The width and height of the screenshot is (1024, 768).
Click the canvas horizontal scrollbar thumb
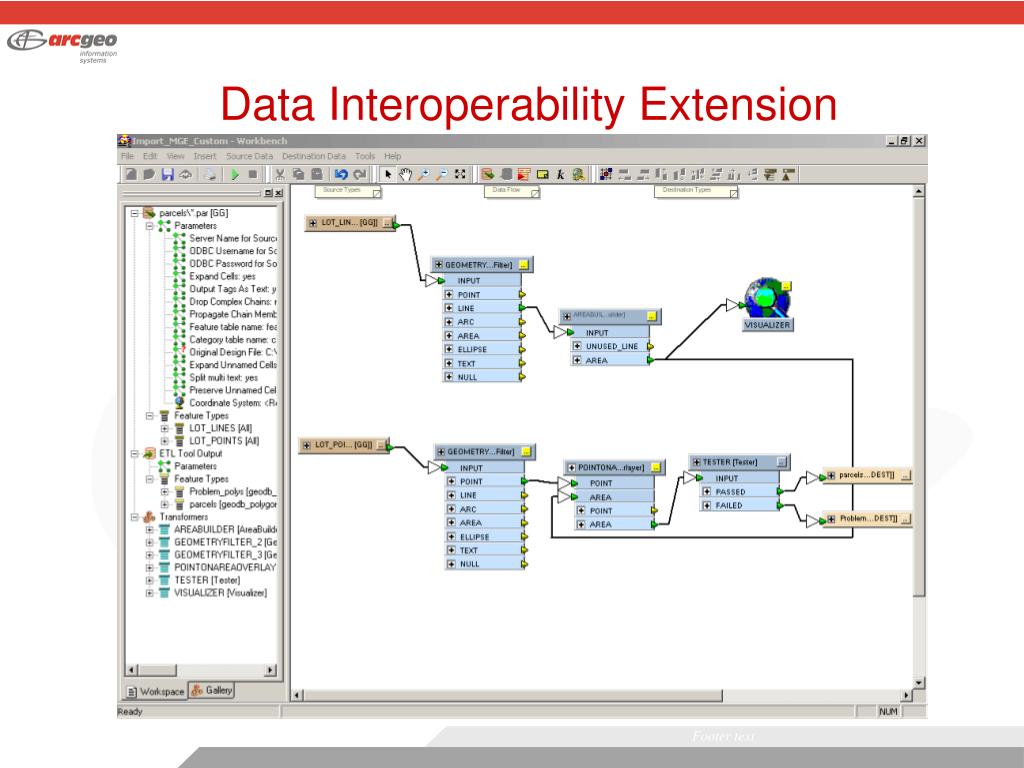point(513,696)
